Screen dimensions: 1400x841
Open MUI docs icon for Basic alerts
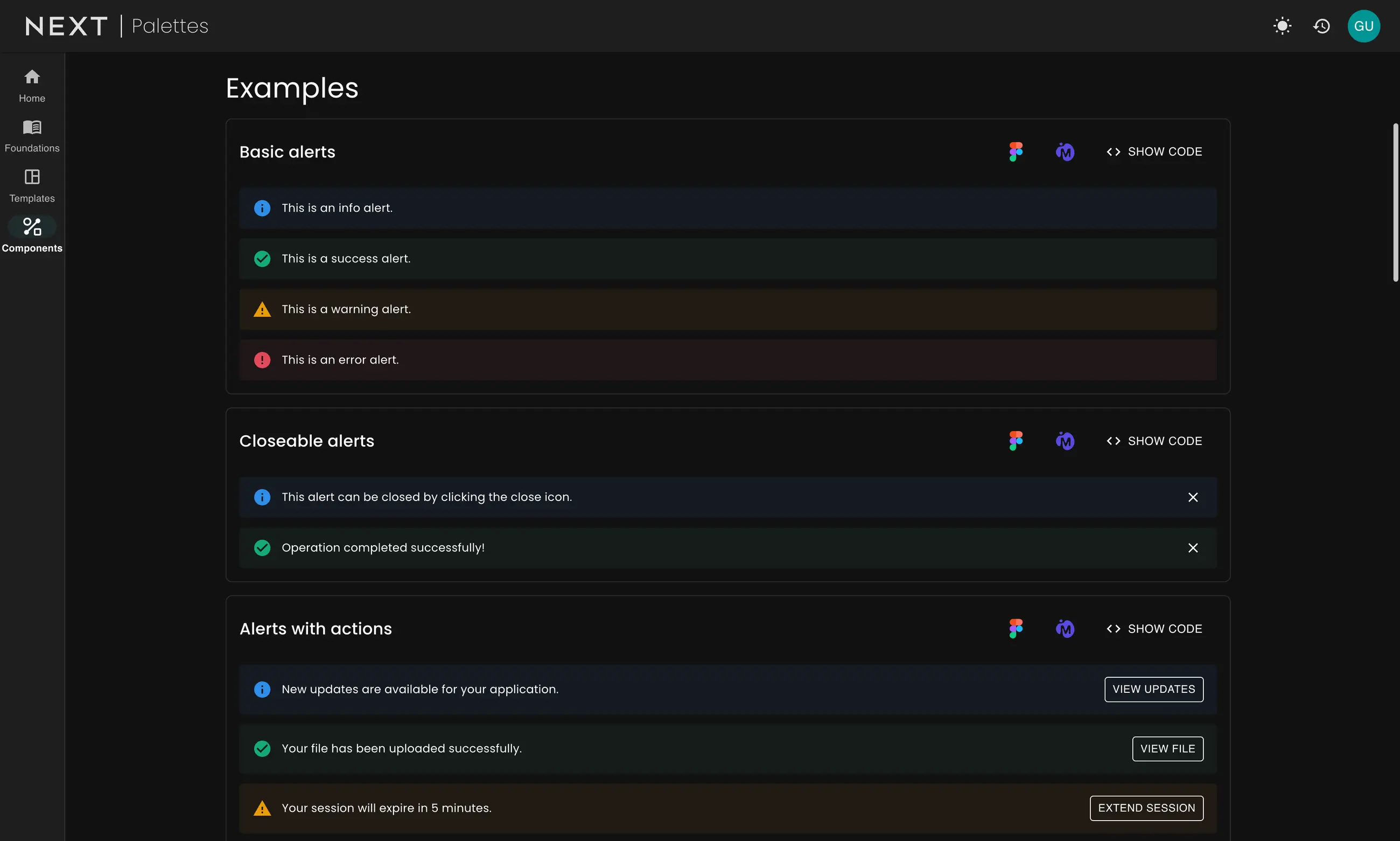pyautogui.click(x=1065, y=152)
